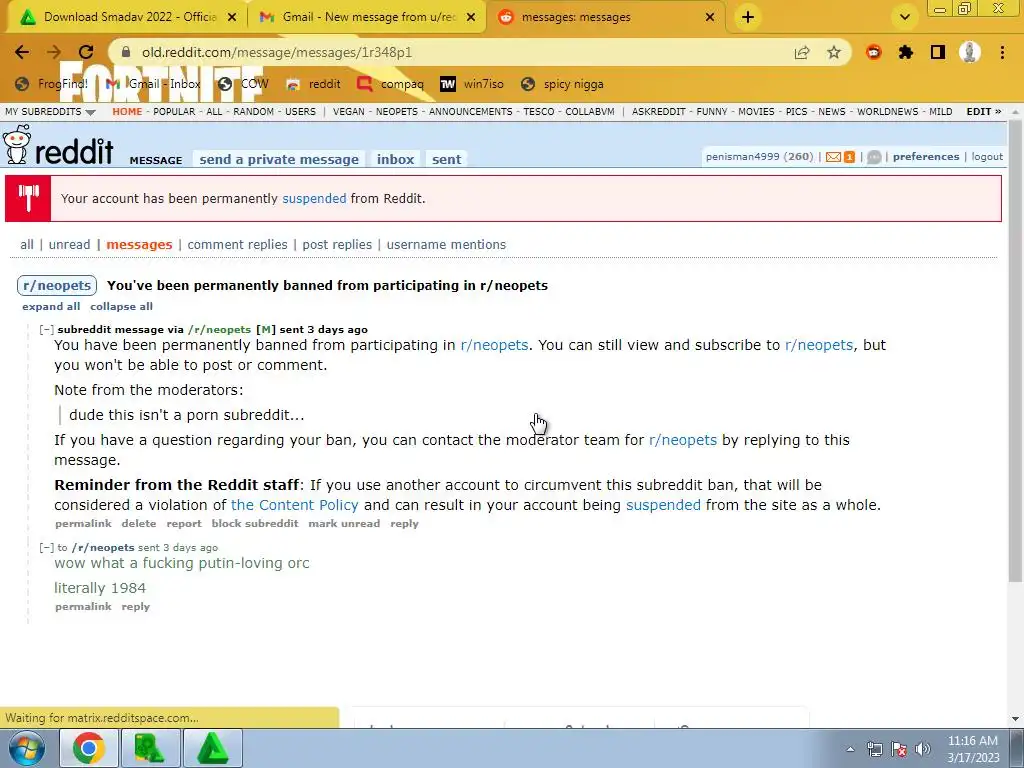
Task: Open the extensions puzzle icon
Action: (905, 52)
